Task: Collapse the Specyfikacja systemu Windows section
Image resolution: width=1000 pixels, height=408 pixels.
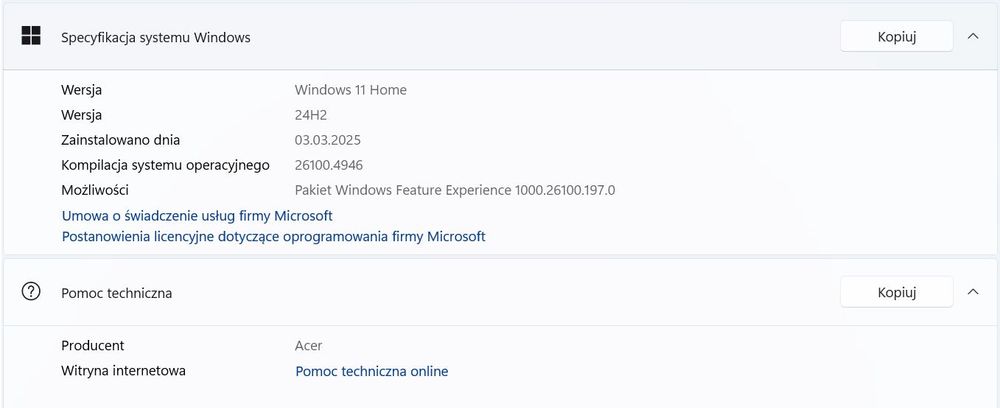Action: coord(973,36)
